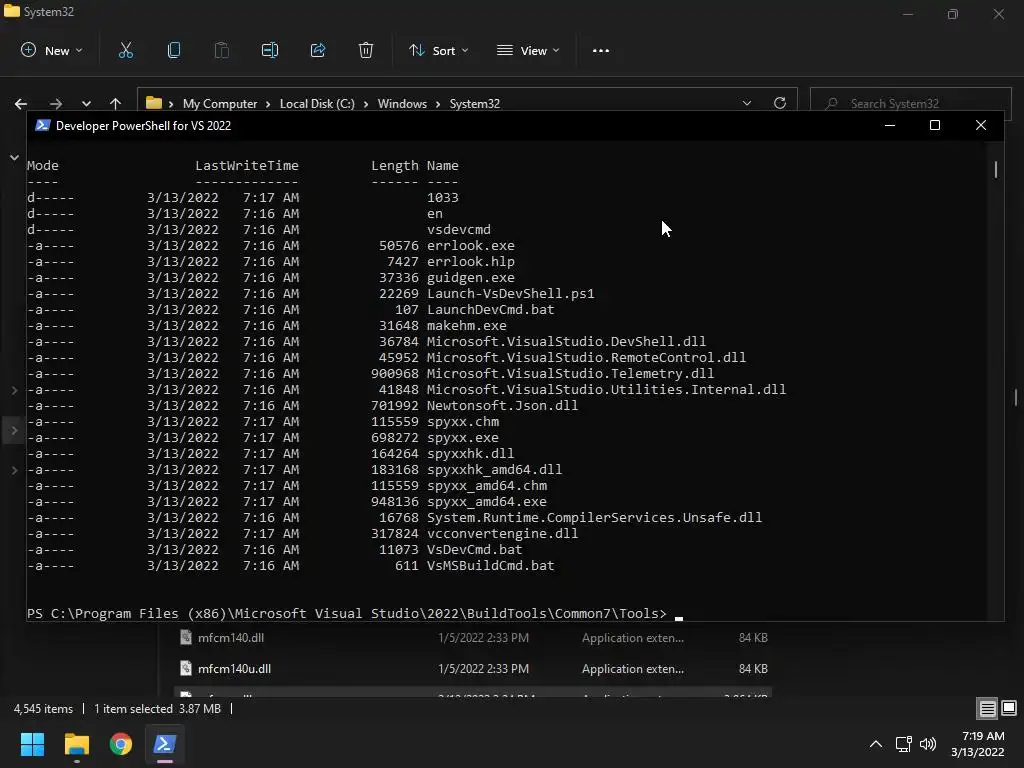Screen dimensions: 1024x768
Task: Open the clock and date flyout
Action: tap(977, 744)
